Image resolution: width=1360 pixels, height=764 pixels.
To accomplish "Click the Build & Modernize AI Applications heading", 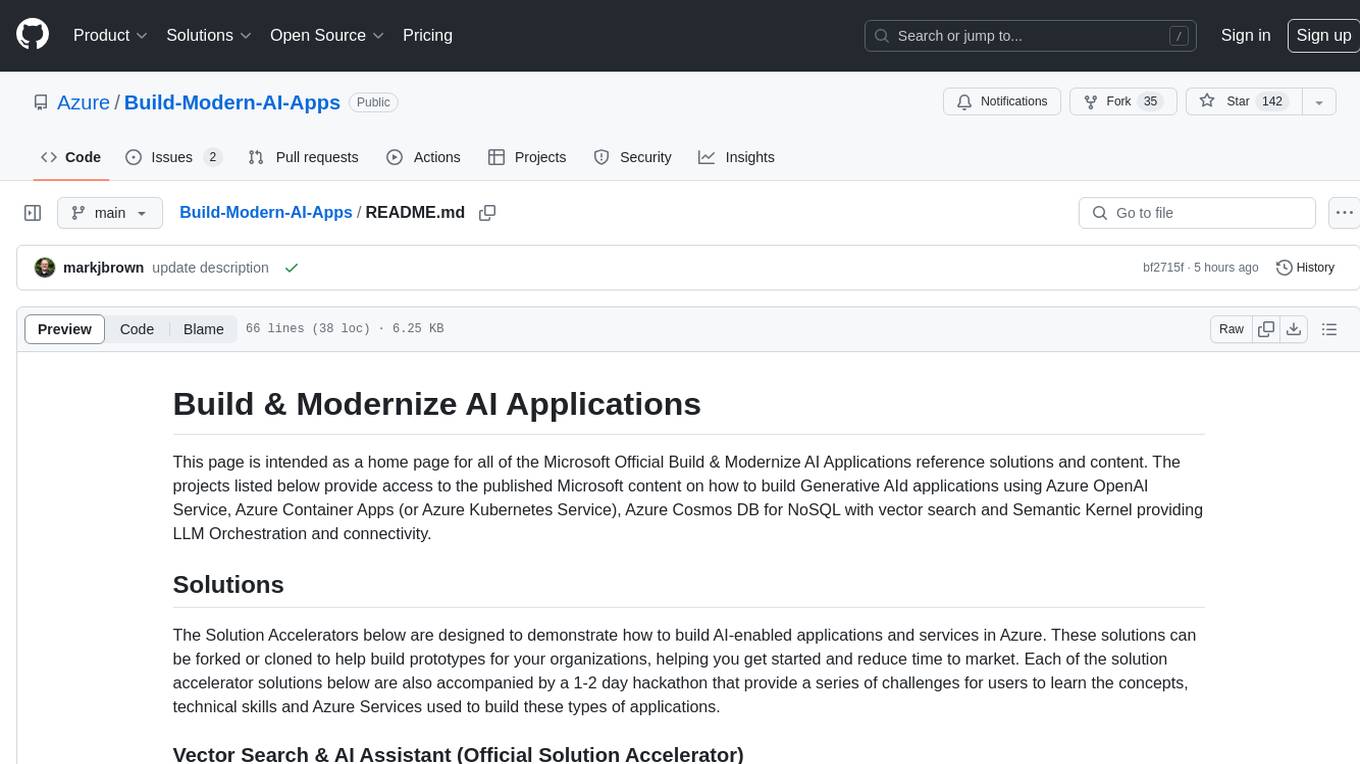I will (437, 404).
